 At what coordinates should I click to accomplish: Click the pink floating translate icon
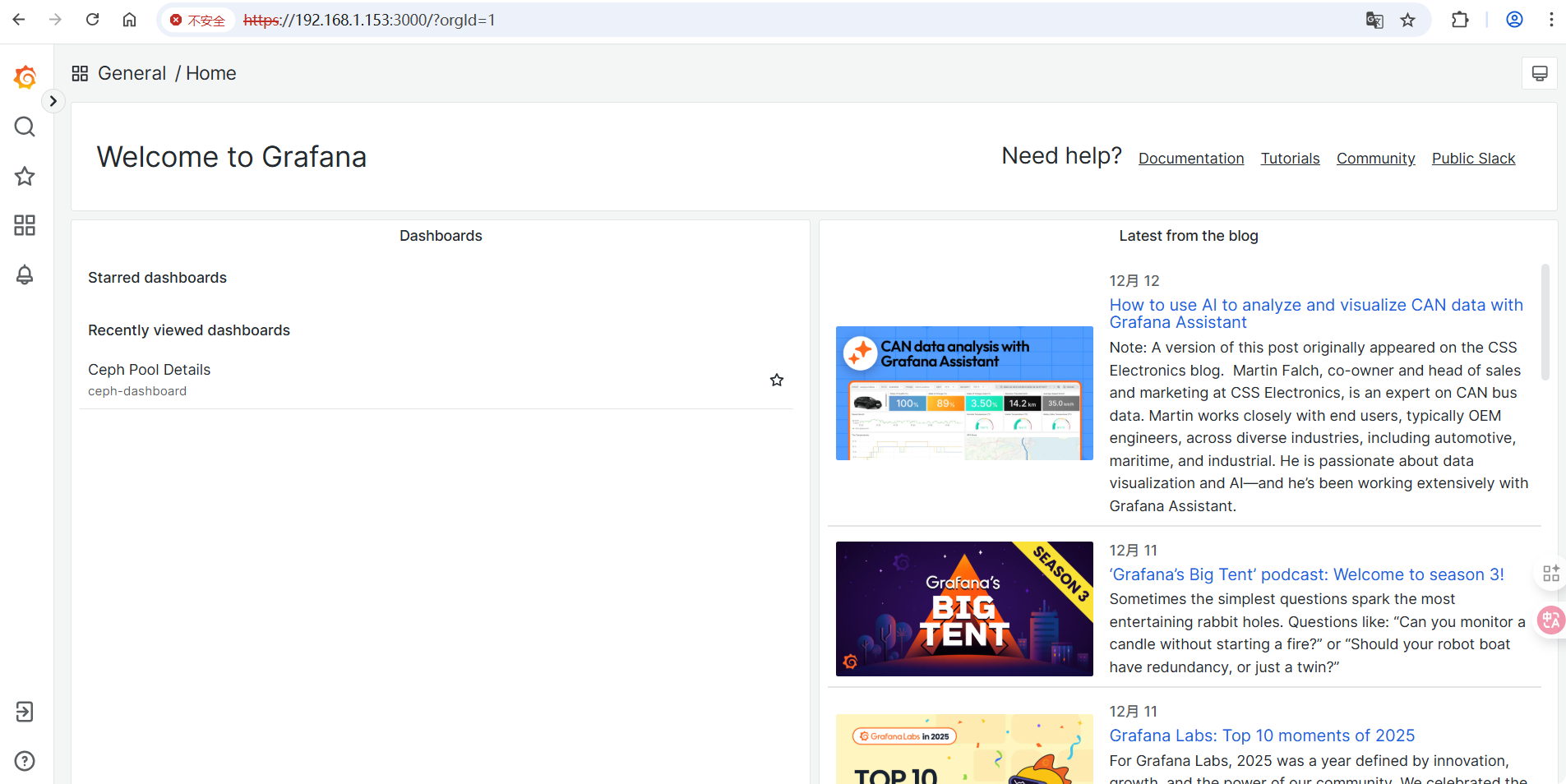[1551, 620]
